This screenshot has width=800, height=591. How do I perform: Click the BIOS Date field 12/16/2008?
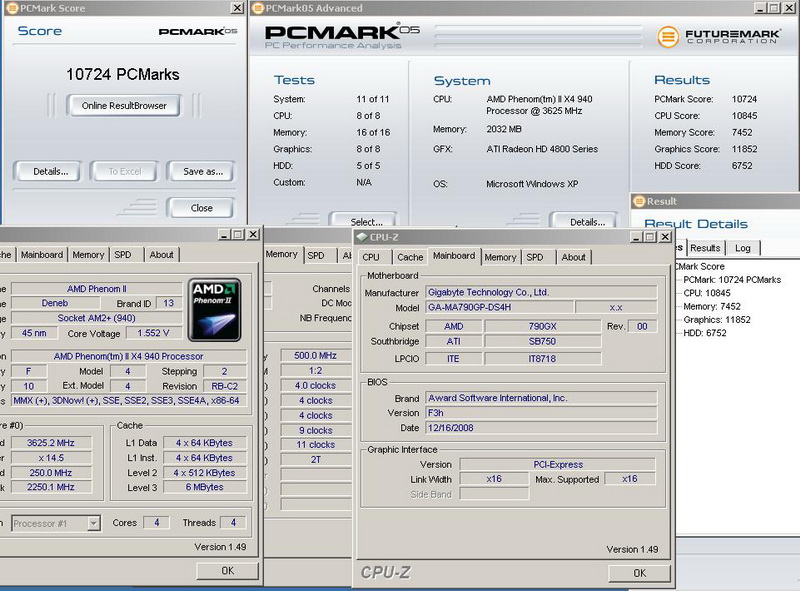tap(541, 428)
